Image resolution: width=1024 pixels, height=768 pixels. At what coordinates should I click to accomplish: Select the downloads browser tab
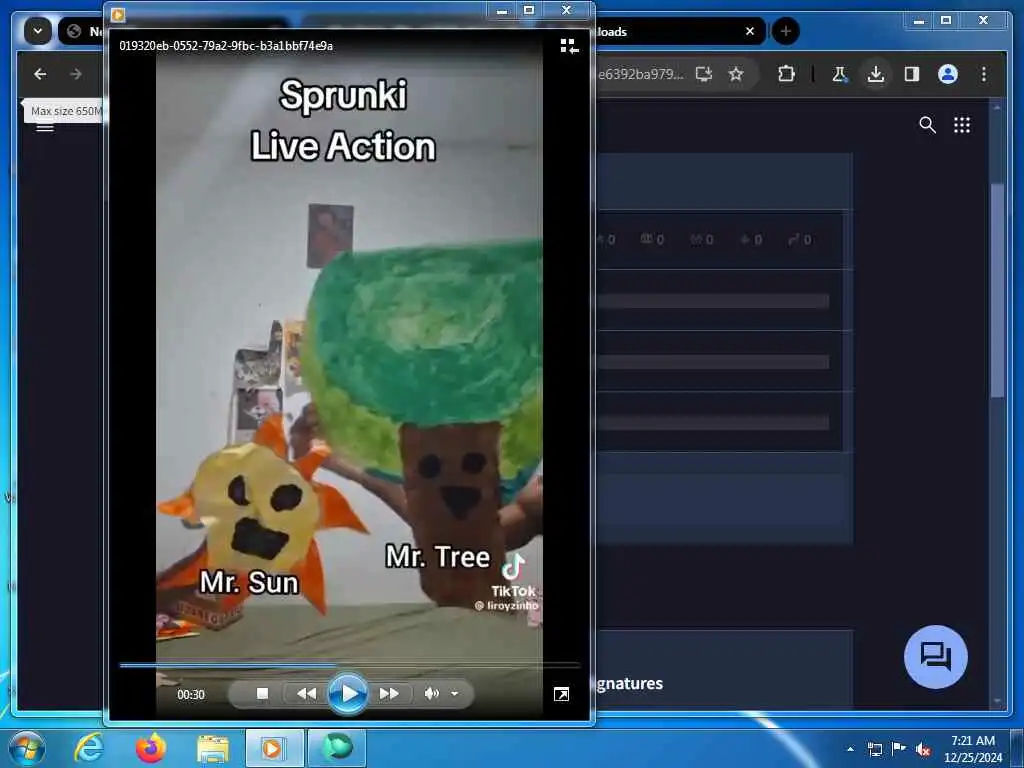pos(679,31)
